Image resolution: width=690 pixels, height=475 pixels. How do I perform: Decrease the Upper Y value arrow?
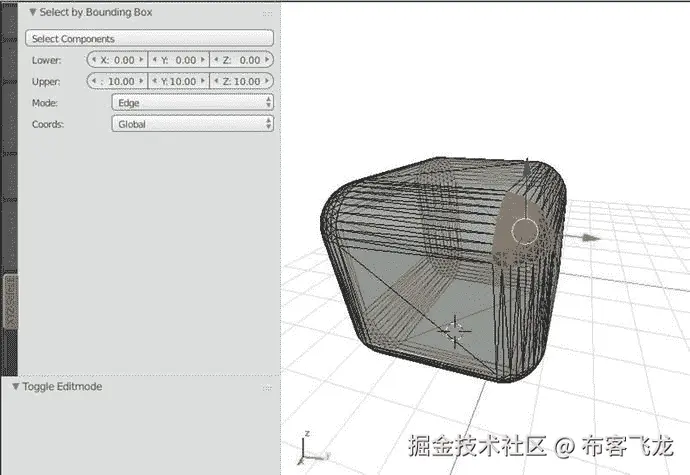[x=154, y=81]
